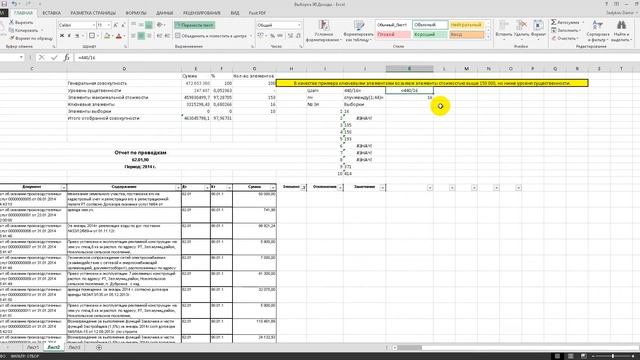Open Format as Table (Форматировать как таблицу)
This screenshot has height=360, width=640.
click(358, 30)
